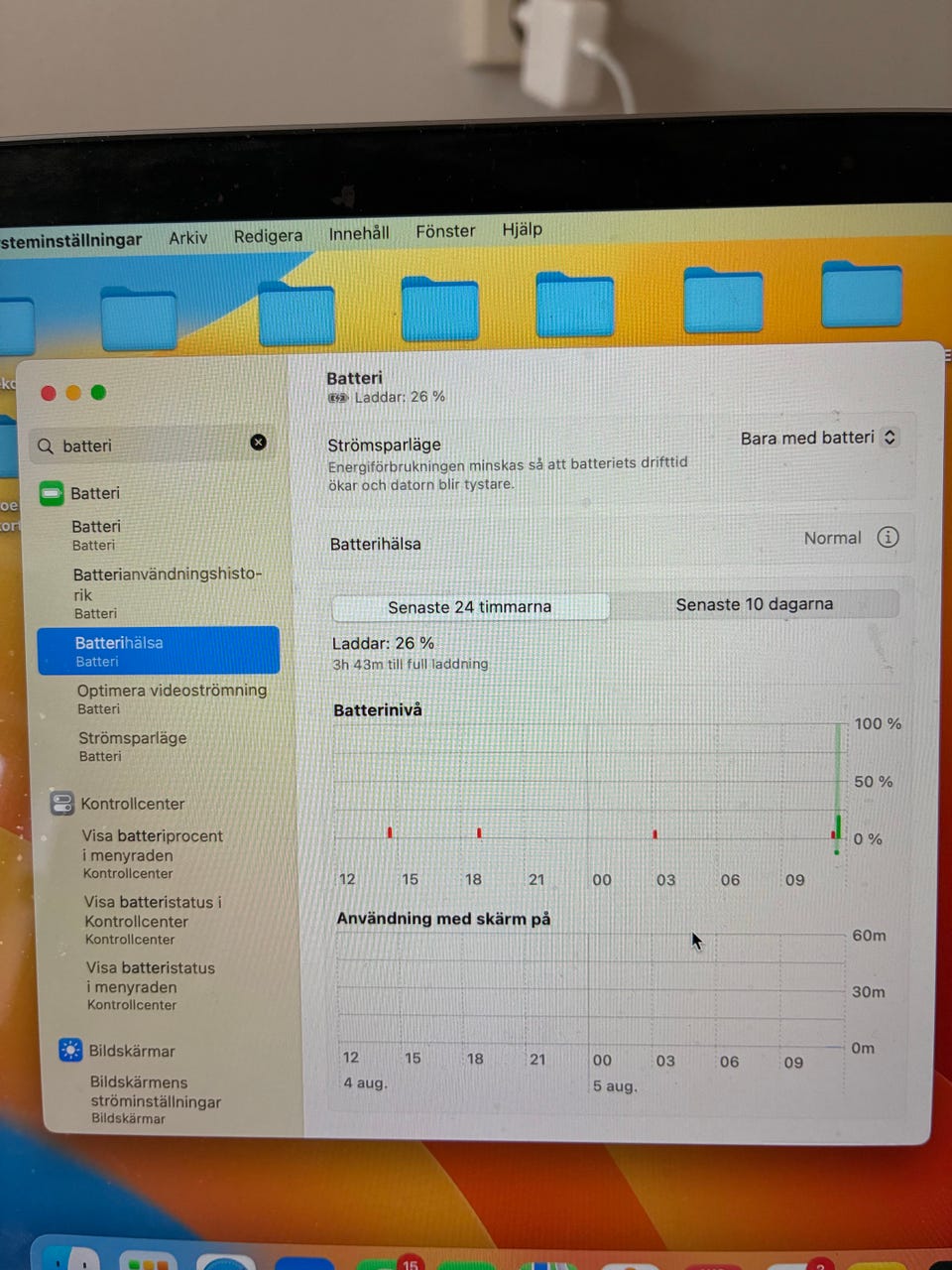Viewport: 952px width, 1270px height.
Task: Click the 5 aug. date label
Action: click(615, 1085)
